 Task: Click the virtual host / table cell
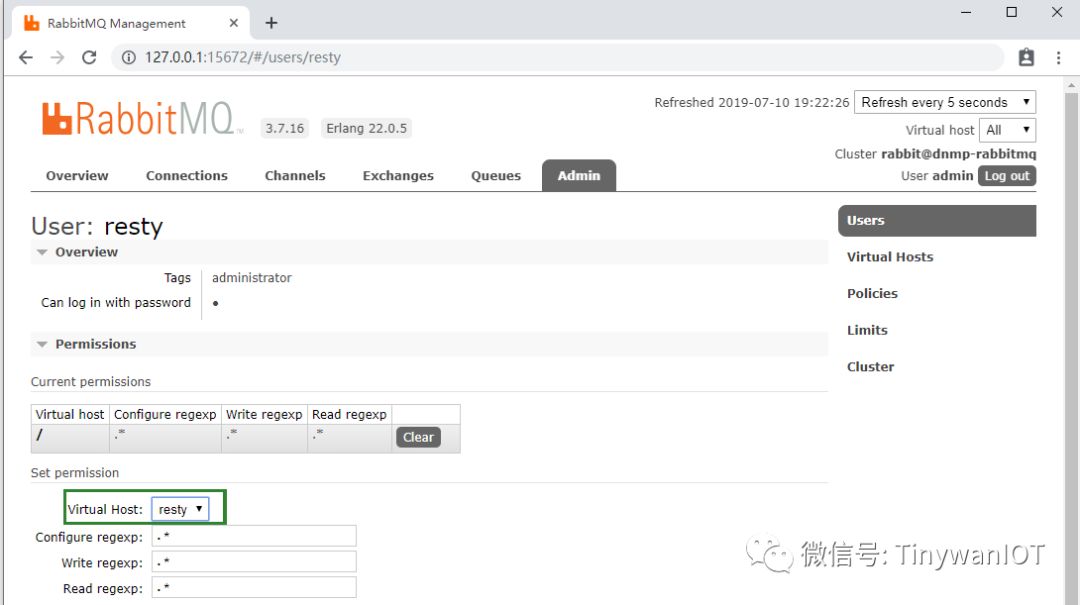[x=70, y=438]
